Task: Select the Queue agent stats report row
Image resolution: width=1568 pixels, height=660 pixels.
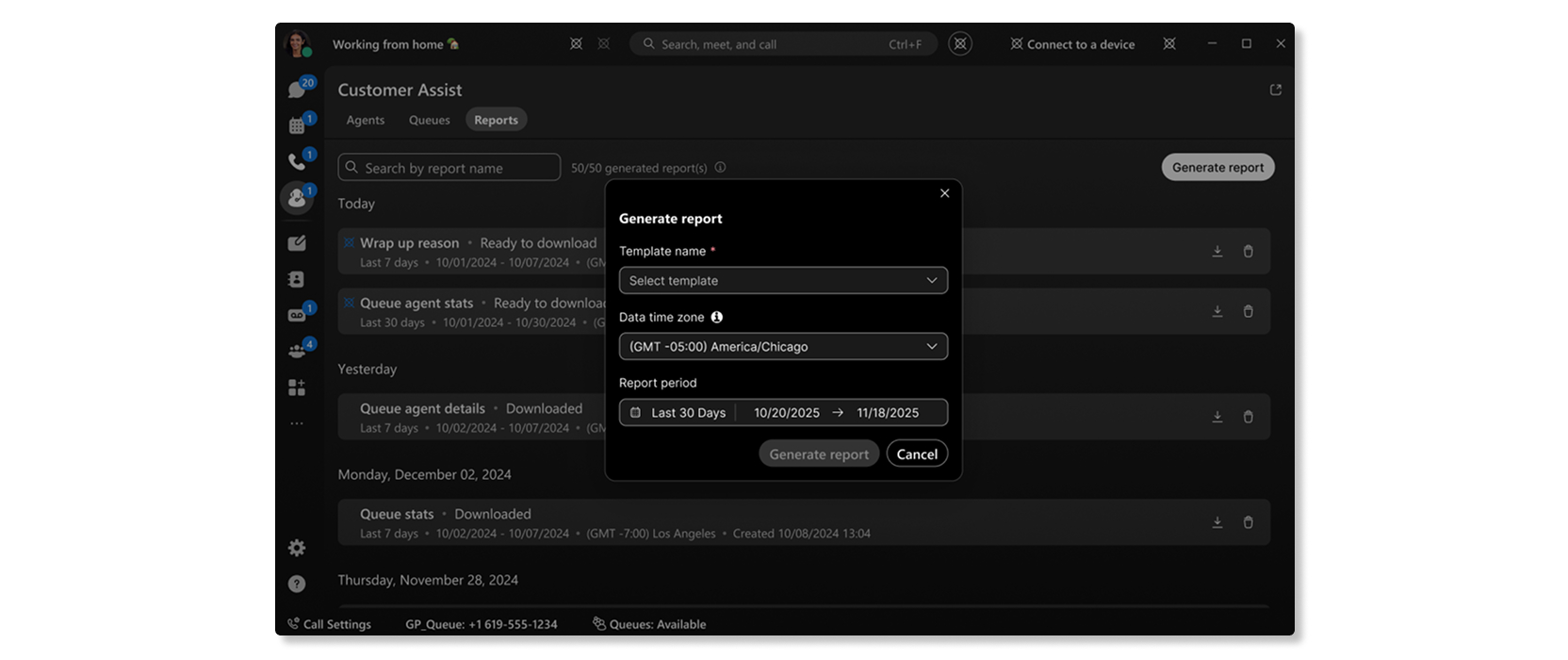Action: coord(804,311)
